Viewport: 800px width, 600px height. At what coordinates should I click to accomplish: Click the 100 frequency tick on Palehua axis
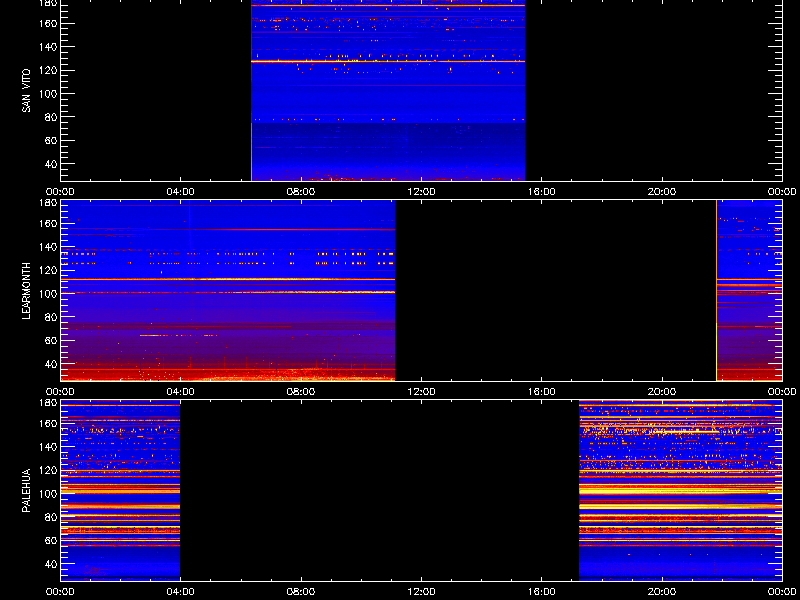(48, 494)
